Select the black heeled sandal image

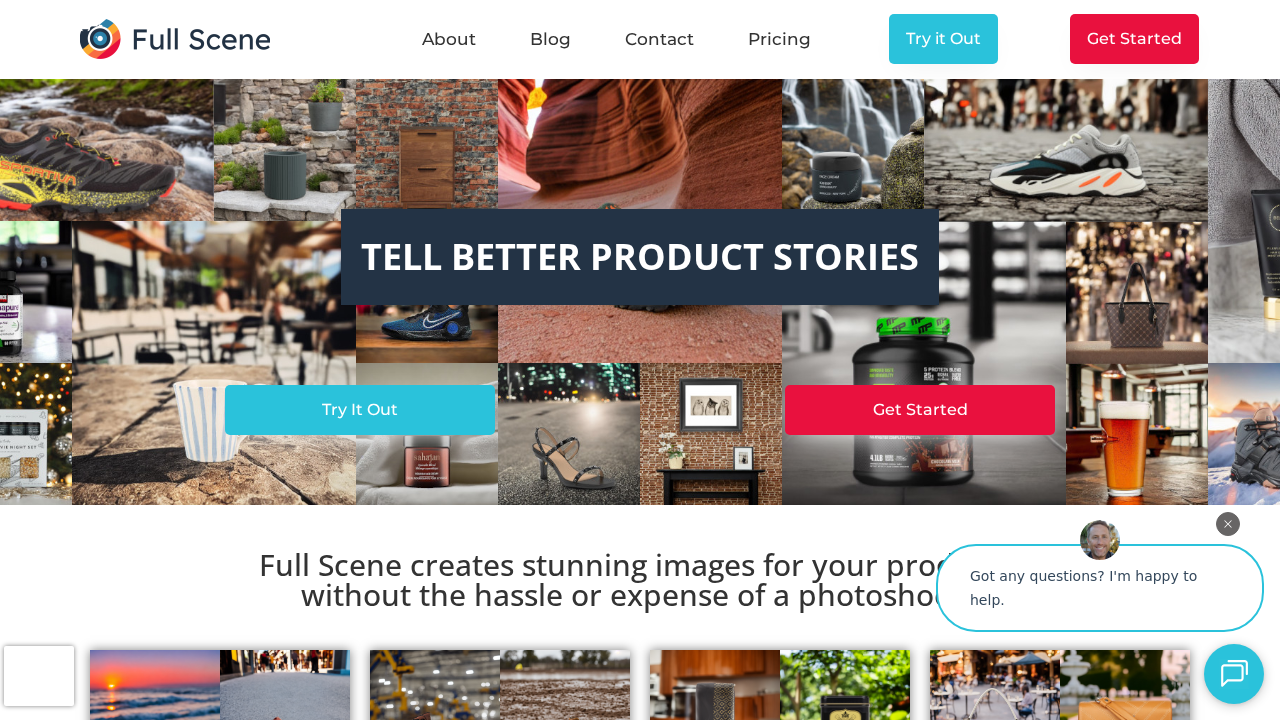[x=569, y=434]
